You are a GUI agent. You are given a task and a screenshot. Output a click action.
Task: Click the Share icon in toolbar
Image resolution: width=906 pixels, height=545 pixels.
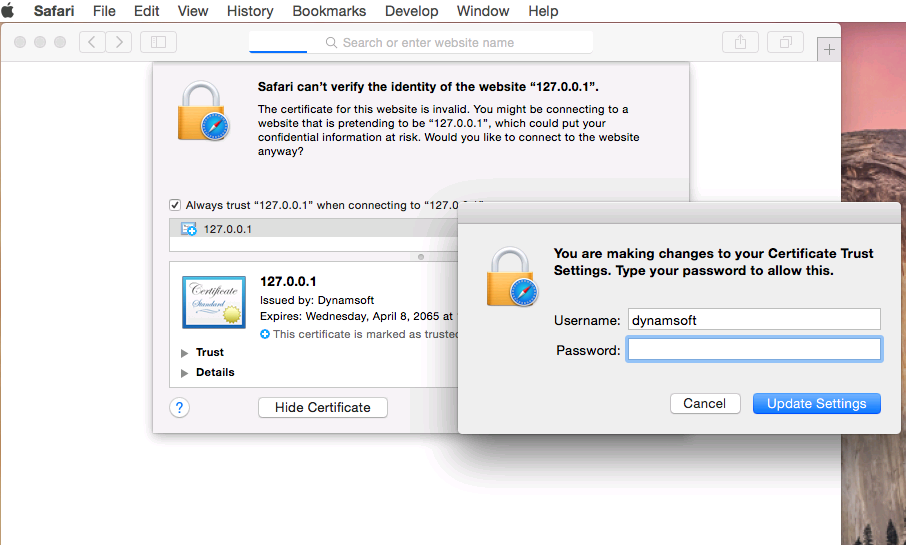[740, 42]
